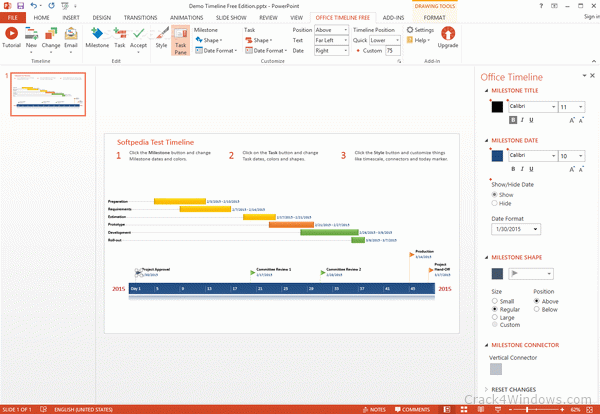Toggle underline for Milestone Title
Screen dimensions: 600x414
coord(531,120)
